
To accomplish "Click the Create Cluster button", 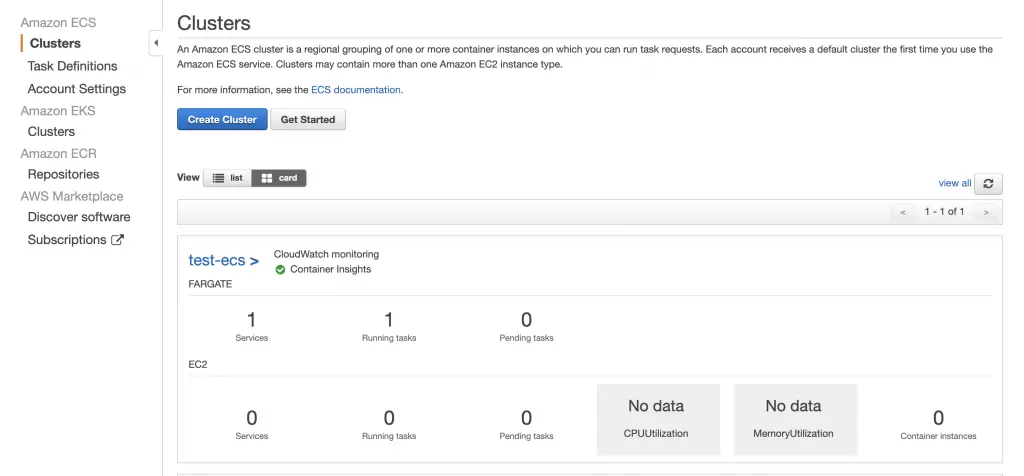I will [222, 119].
